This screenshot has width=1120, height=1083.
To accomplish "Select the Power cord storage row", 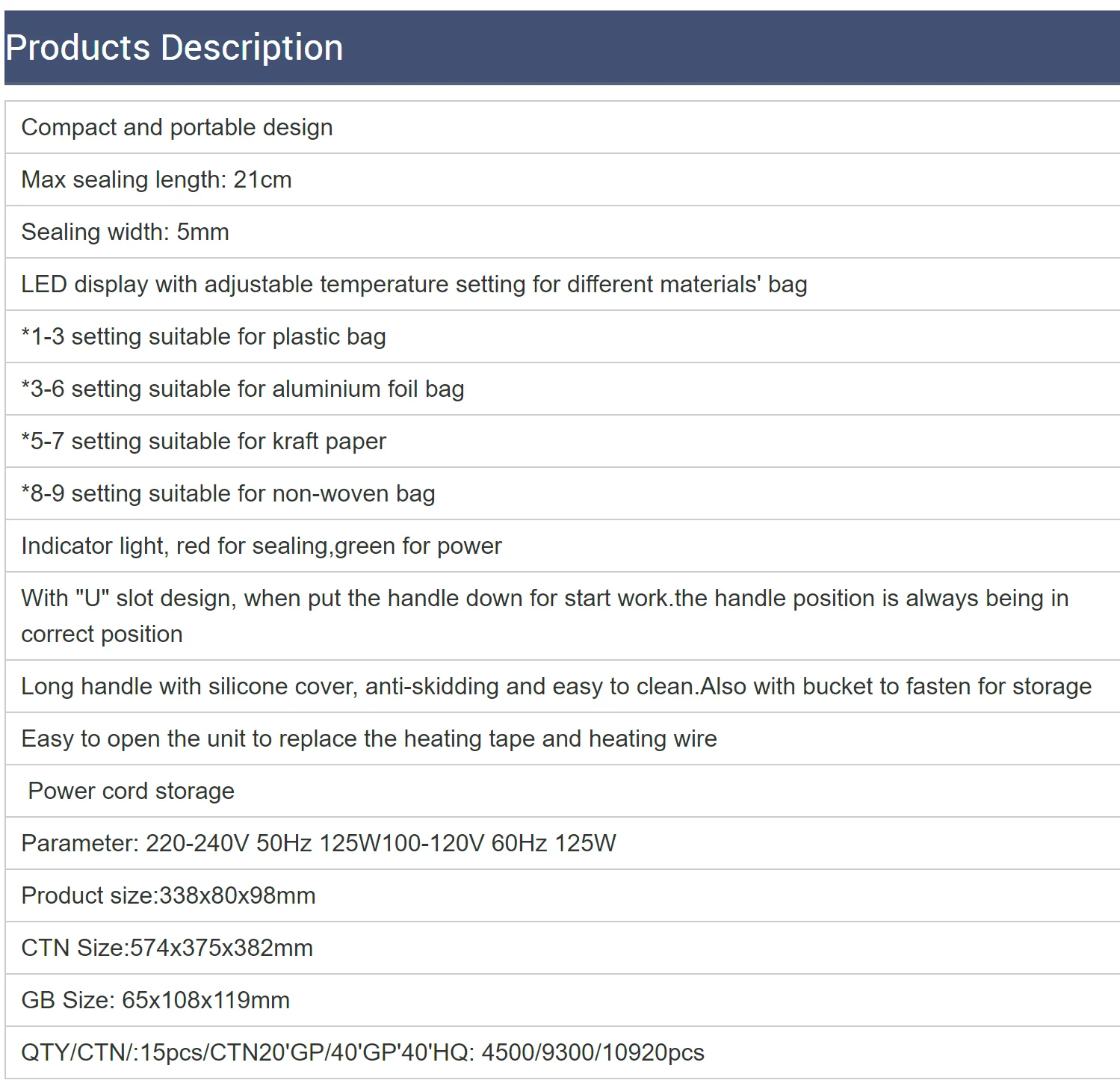I will 132,792.
